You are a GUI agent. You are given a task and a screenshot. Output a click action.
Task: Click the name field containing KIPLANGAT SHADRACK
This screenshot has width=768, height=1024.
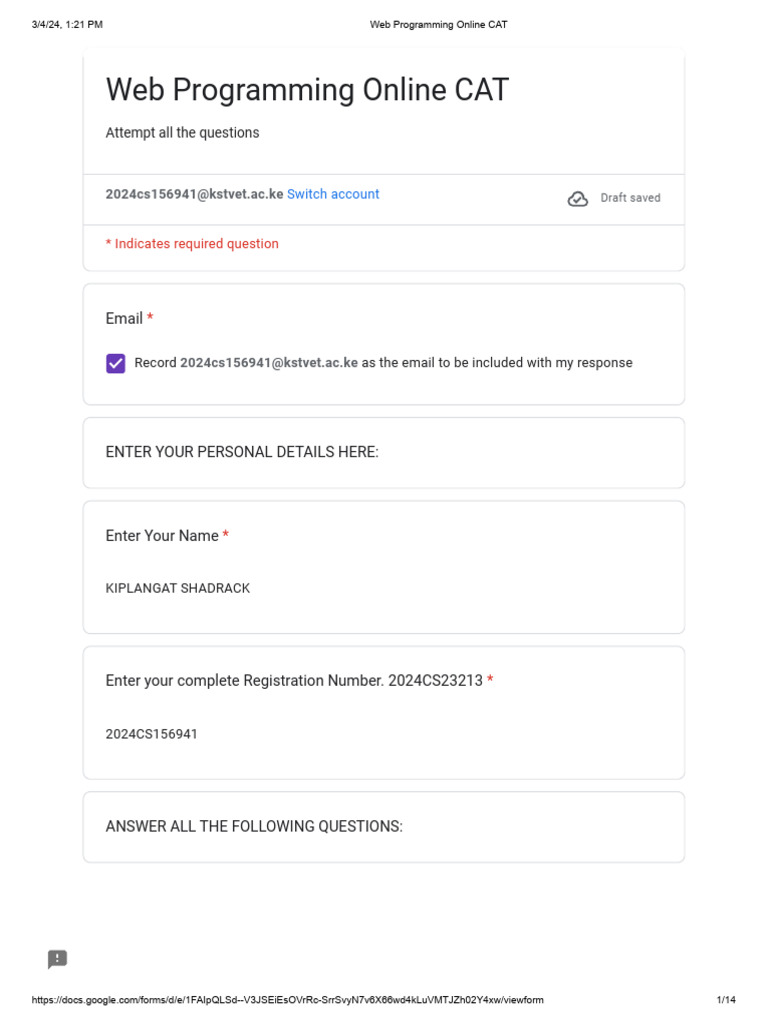178,588
